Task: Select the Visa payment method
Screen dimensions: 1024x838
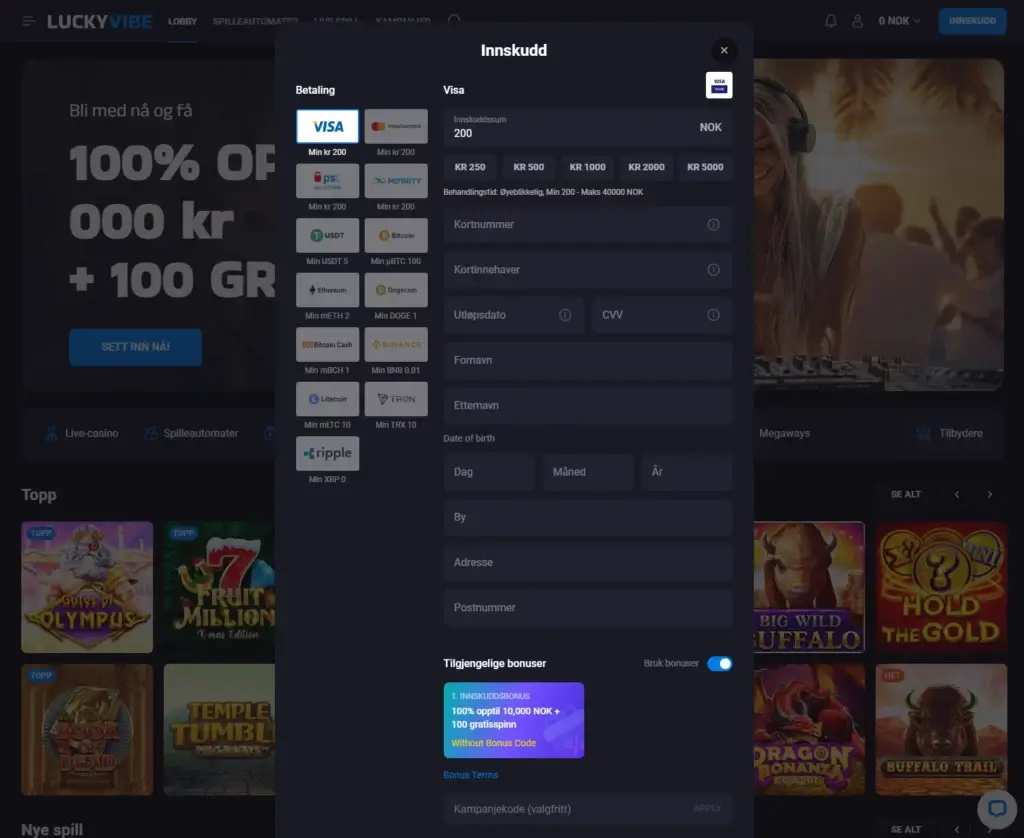Action: pos(327,126)
